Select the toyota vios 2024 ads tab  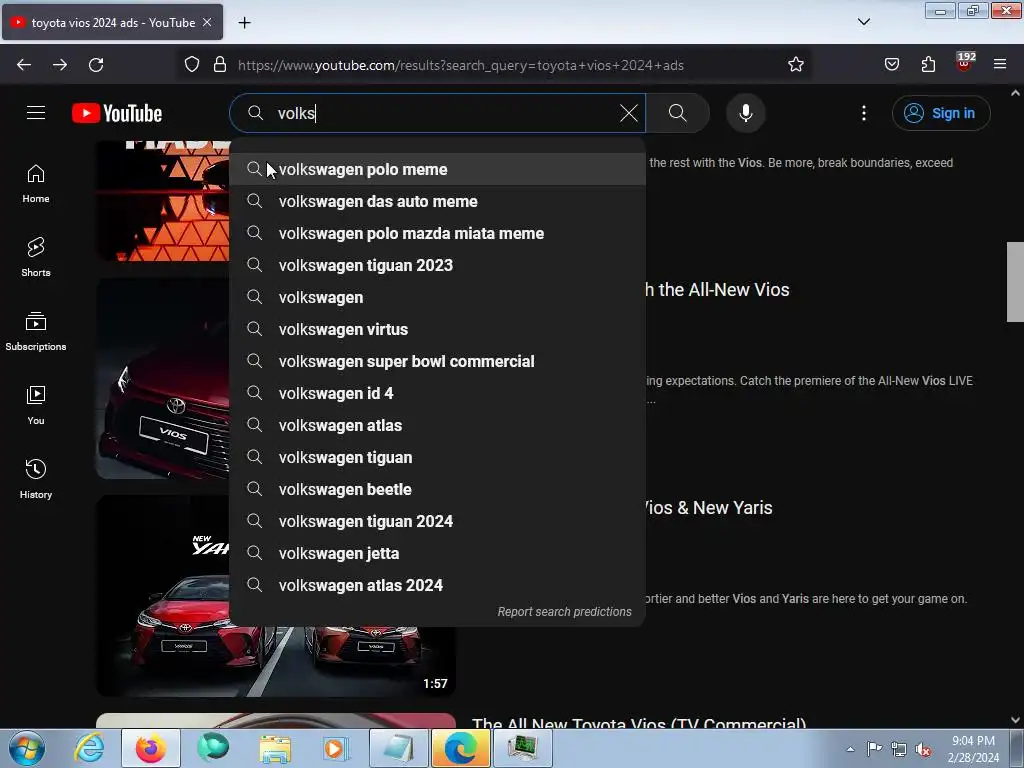tap(112, 22)
